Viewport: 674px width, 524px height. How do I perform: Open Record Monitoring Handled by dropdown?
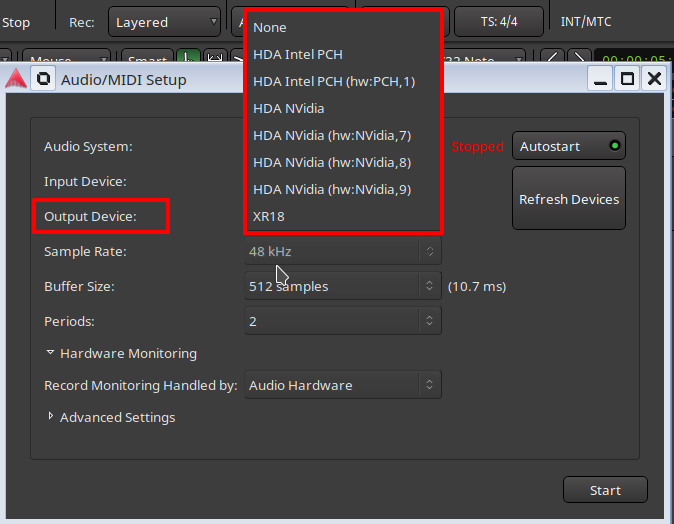click(342, 385)
